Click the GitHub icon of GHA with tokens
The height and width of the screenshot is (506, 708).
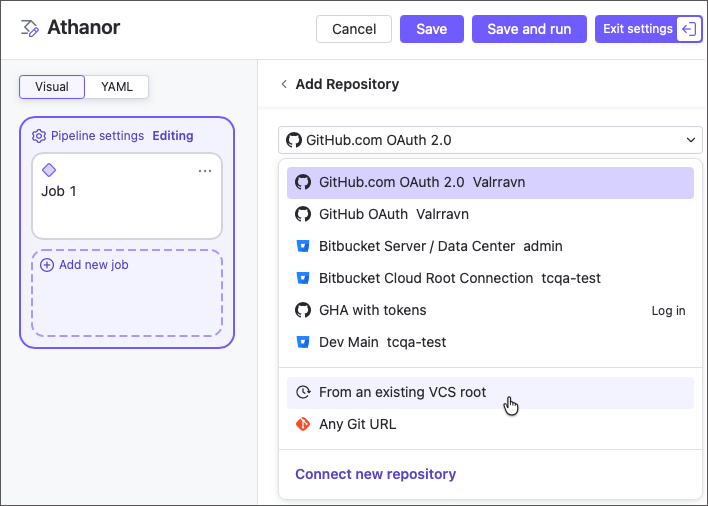(x=303, y=311)
